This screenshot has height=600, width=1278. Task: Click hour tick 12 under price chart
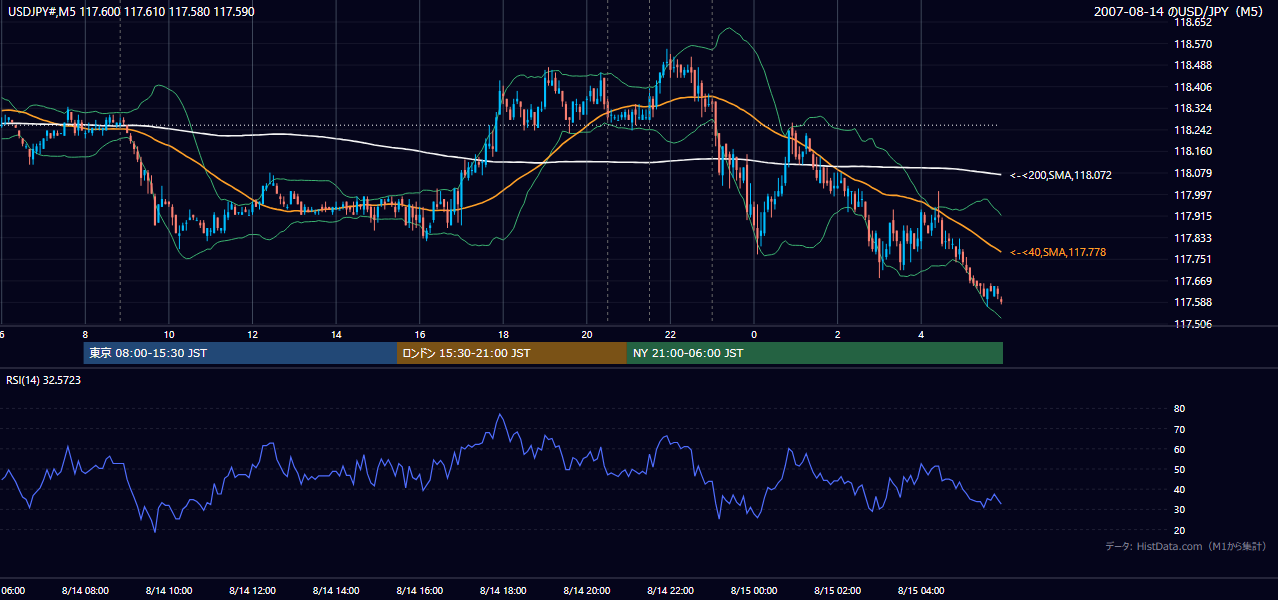click(x=253, y=334)
